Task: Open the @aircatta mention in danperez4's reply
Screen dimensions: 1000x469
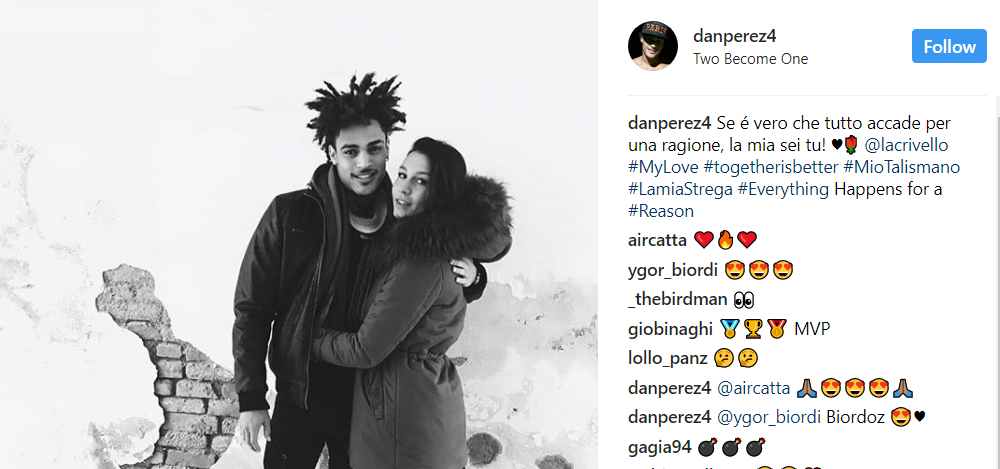Action: pyautogui.click(x=754, y=388)
